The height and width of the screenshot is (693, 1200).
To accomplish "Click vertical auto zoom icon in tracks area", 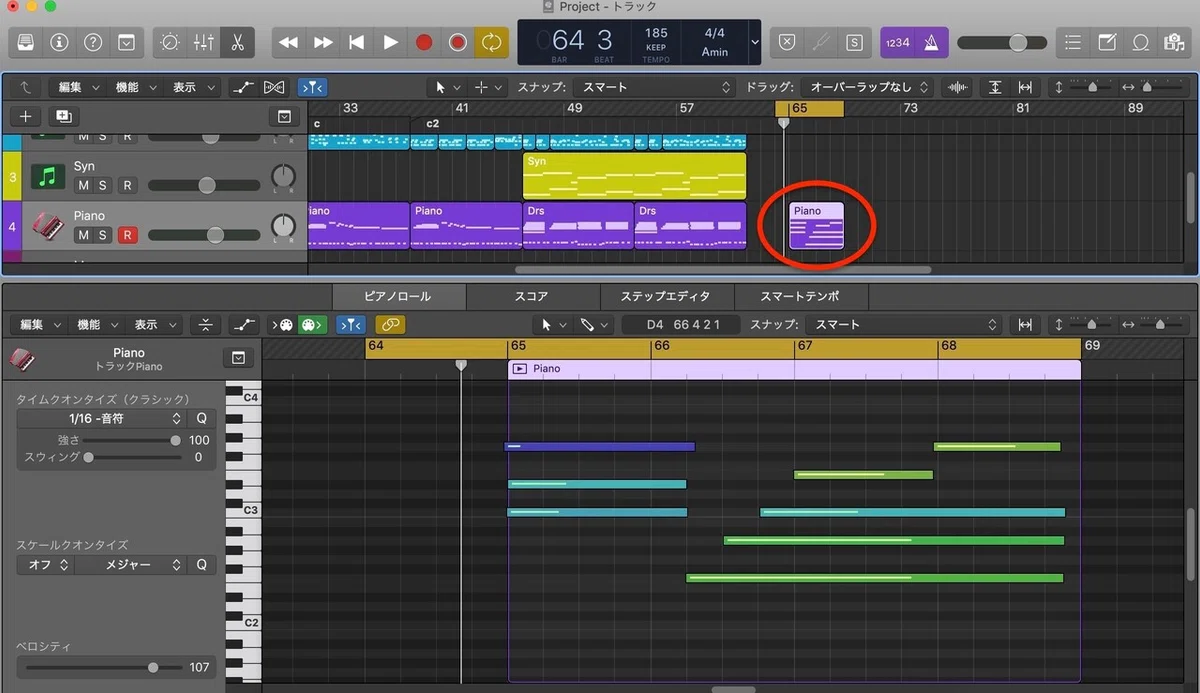I will pyautogui.click(x=994, y=87).
